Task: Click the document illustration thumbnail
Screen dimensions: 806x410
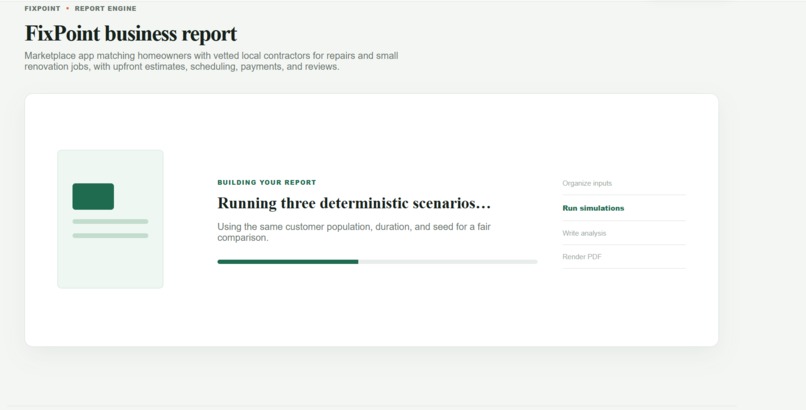Action: click(111, 219)
